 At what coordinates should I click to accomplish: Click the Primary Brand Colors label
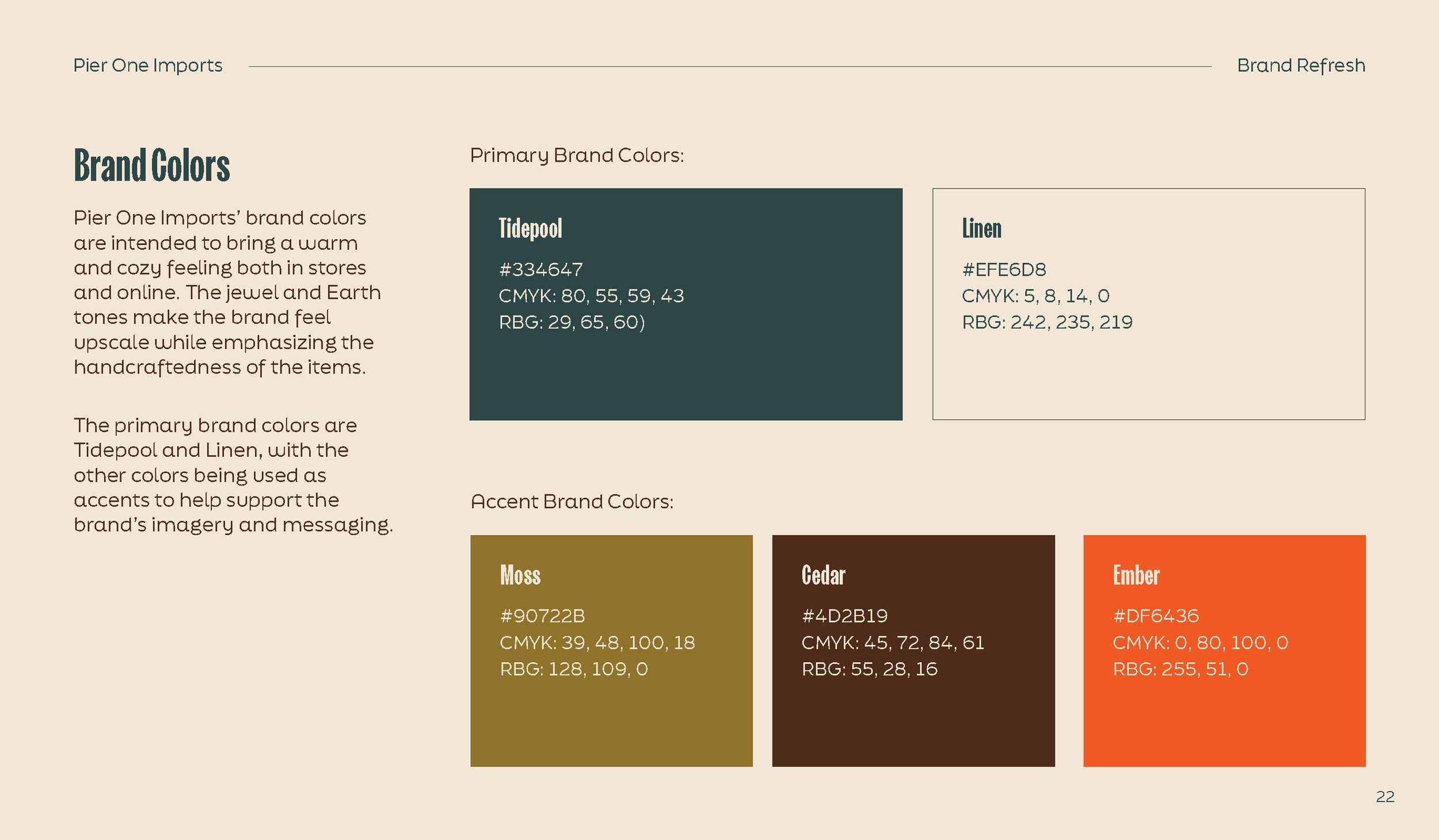577,155
